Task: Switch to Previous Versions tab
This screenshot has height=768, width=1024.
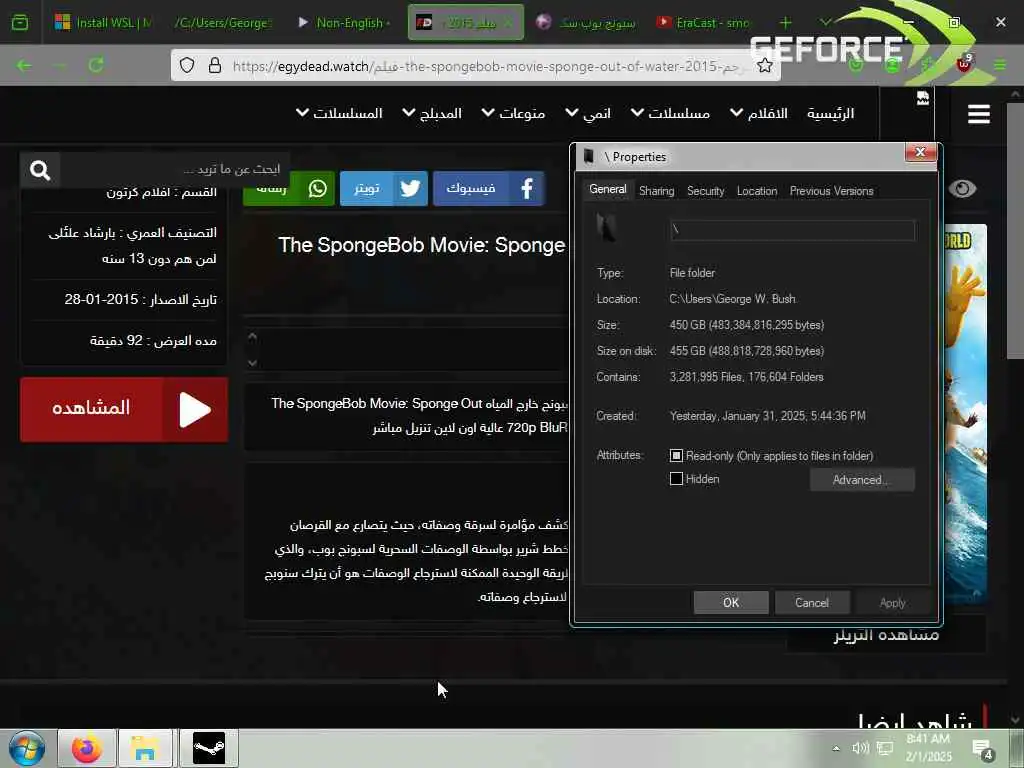Action: (x=831, y=191)
